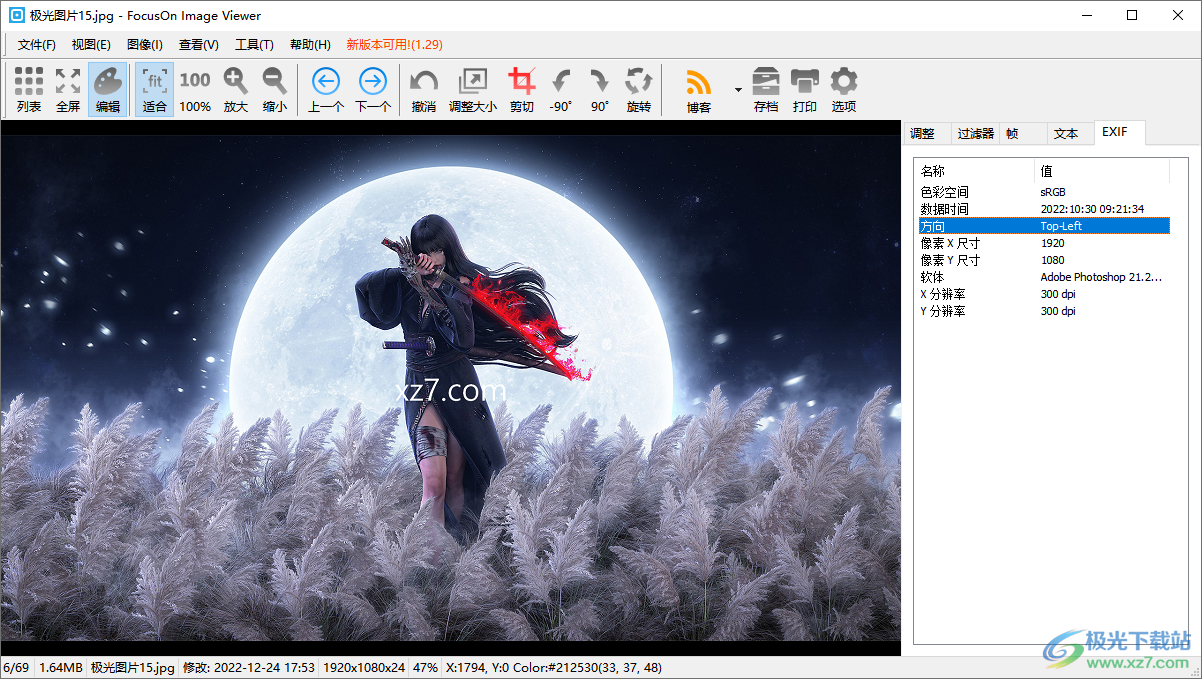This screenshot has height=679, width=1202.
Task: Click the 缩小 zoom out magnifier
Action: click(274, 90)
